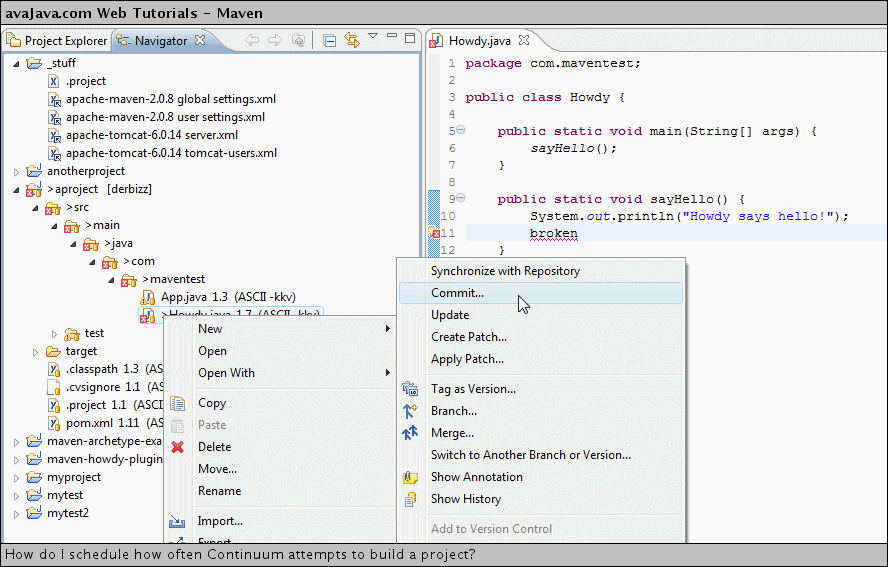Close the Howdy.java editor tab
This screenshot has width=888, height=567.
524,40
